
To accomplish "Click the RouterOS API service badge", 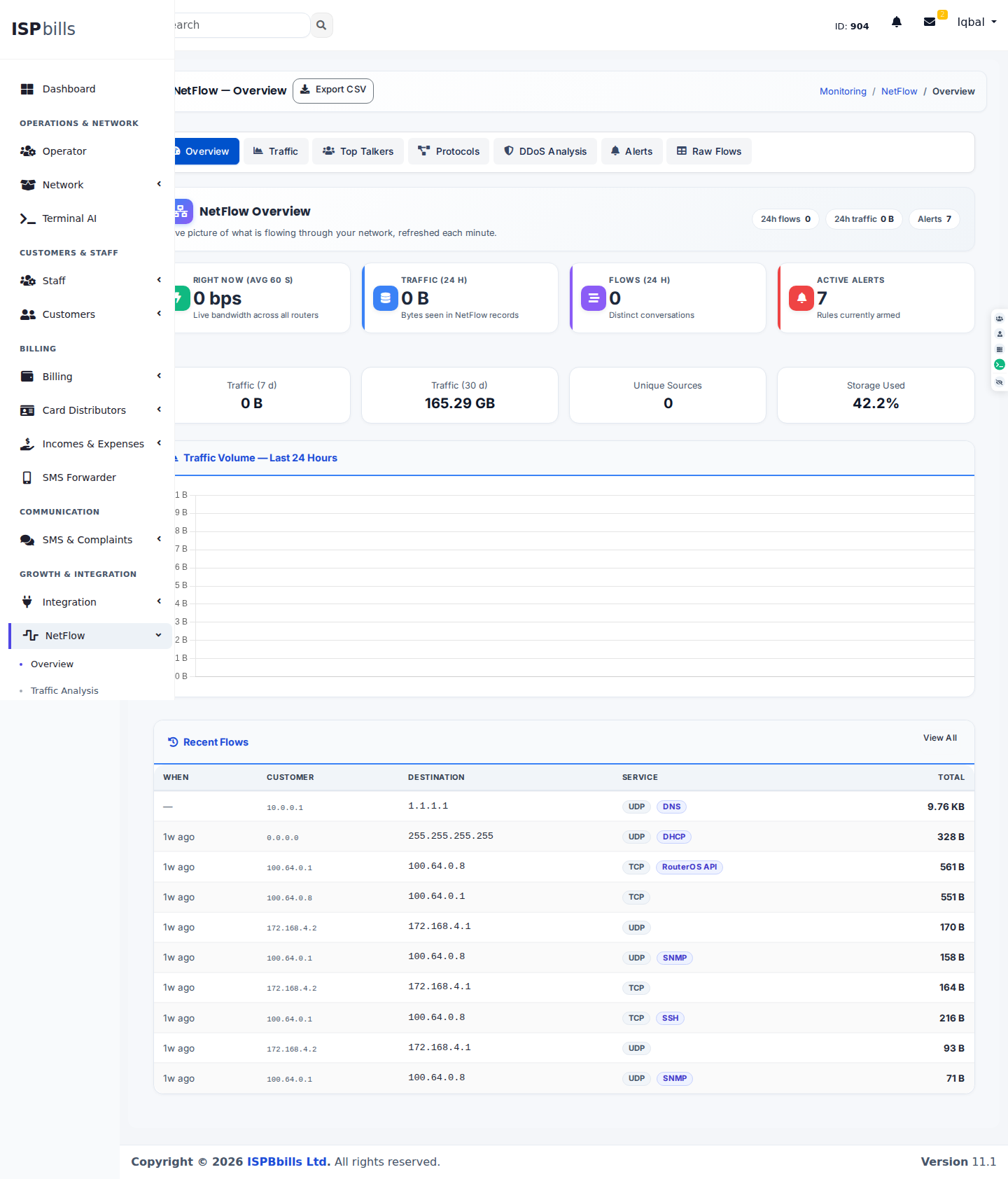I will point(689,867).
